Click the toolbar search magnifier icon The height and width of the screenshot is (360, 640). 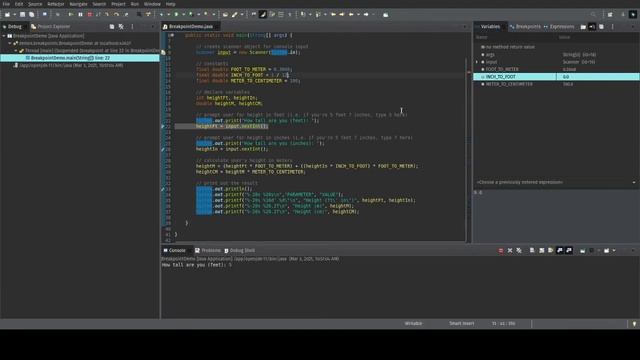point(593,14)
